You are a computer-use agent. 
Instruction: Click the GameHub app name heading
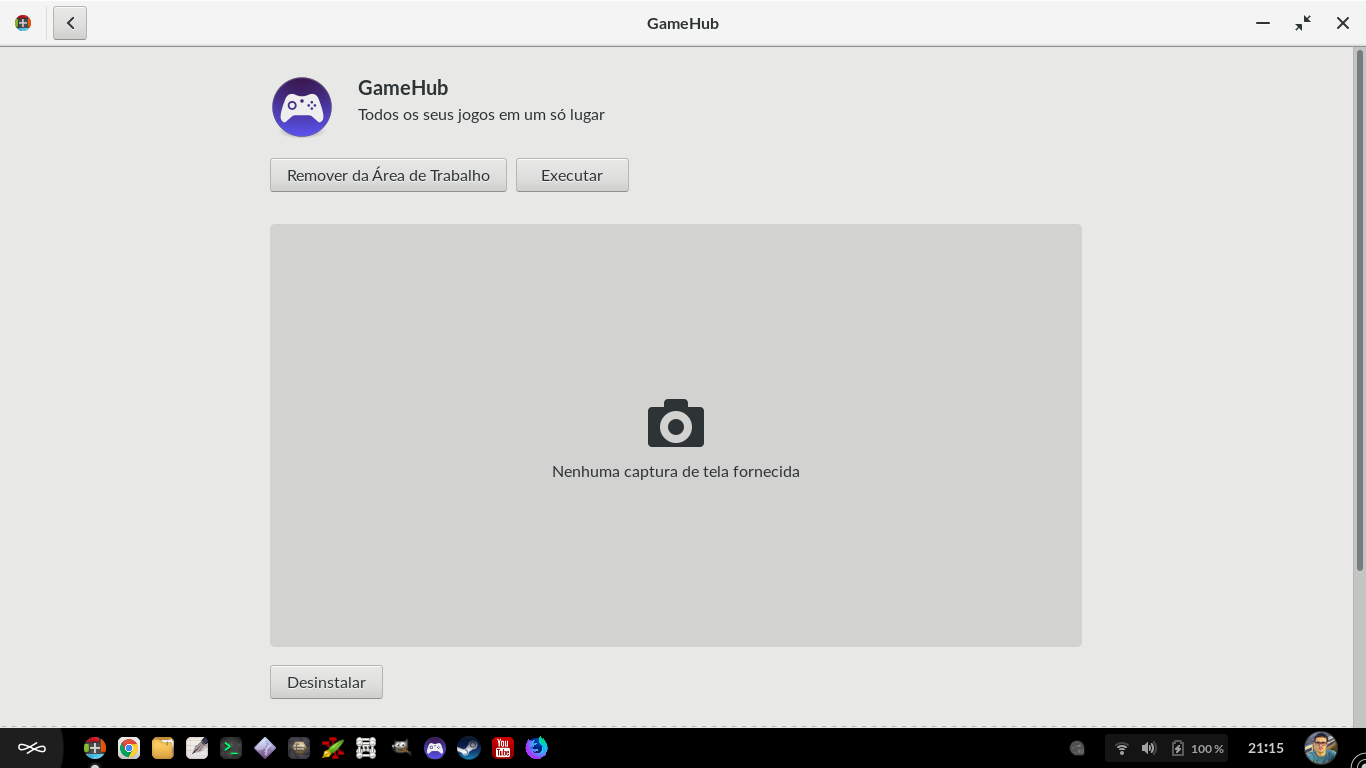pyautogui.click(x=403, y=88)
